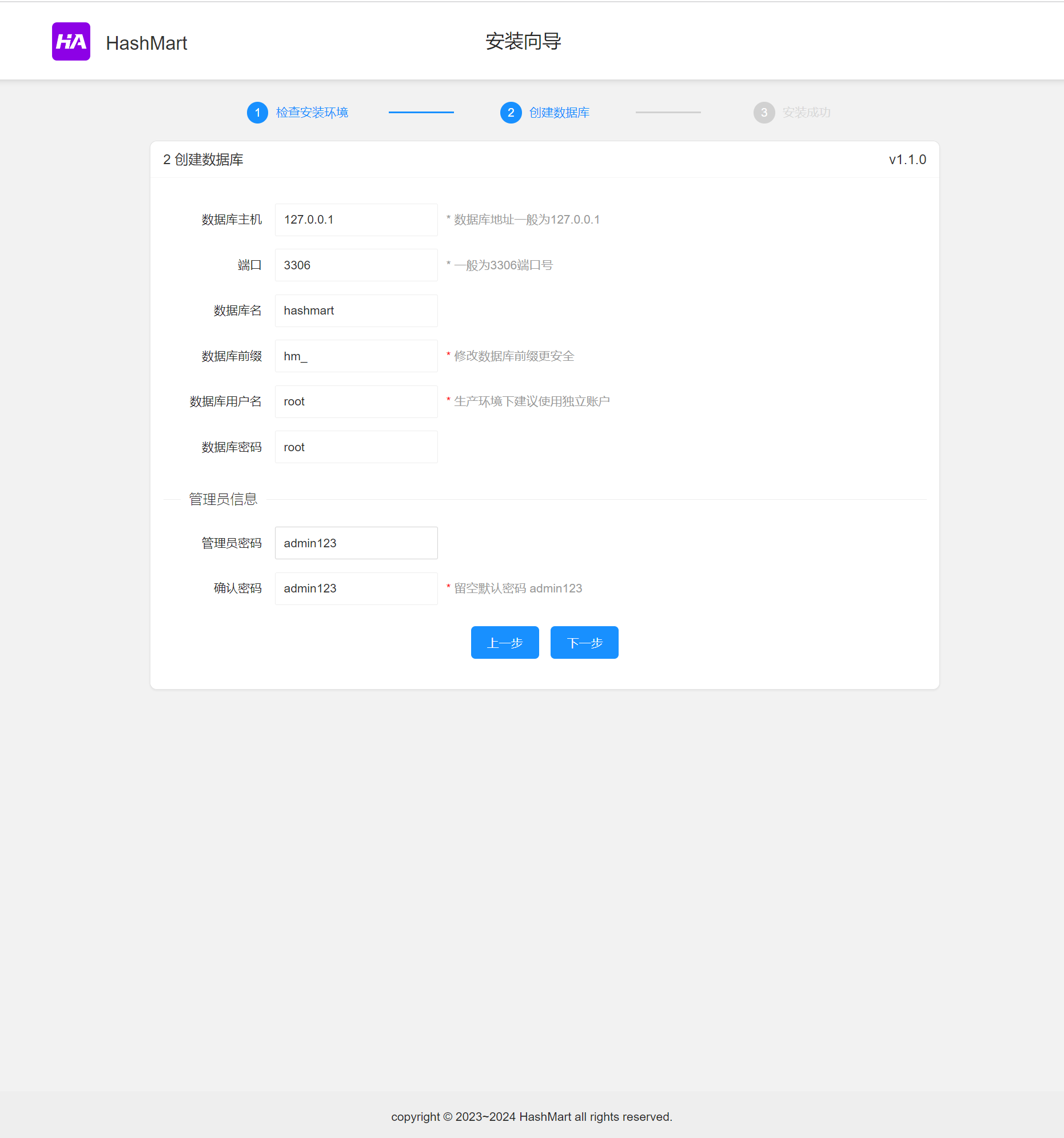Focus the 数据库名 field containing hashmart
1064x1138 pixels.
click(356, 311)
